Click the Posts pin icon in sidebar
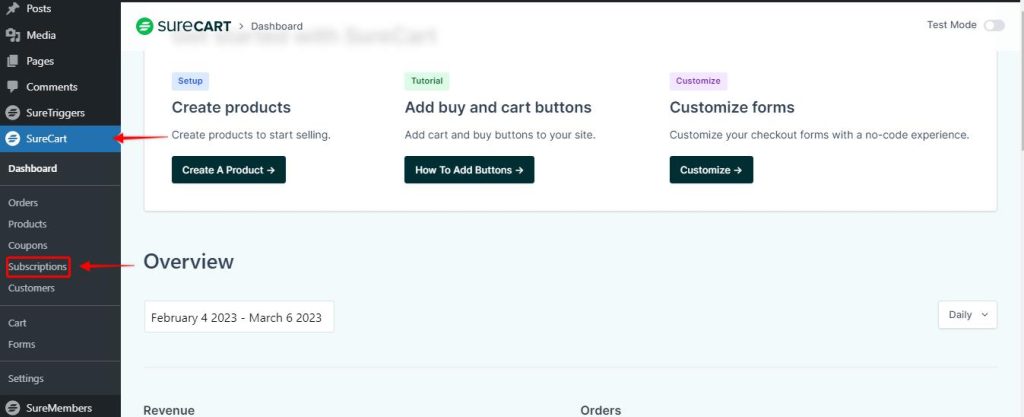 click(x=13, y=9)
